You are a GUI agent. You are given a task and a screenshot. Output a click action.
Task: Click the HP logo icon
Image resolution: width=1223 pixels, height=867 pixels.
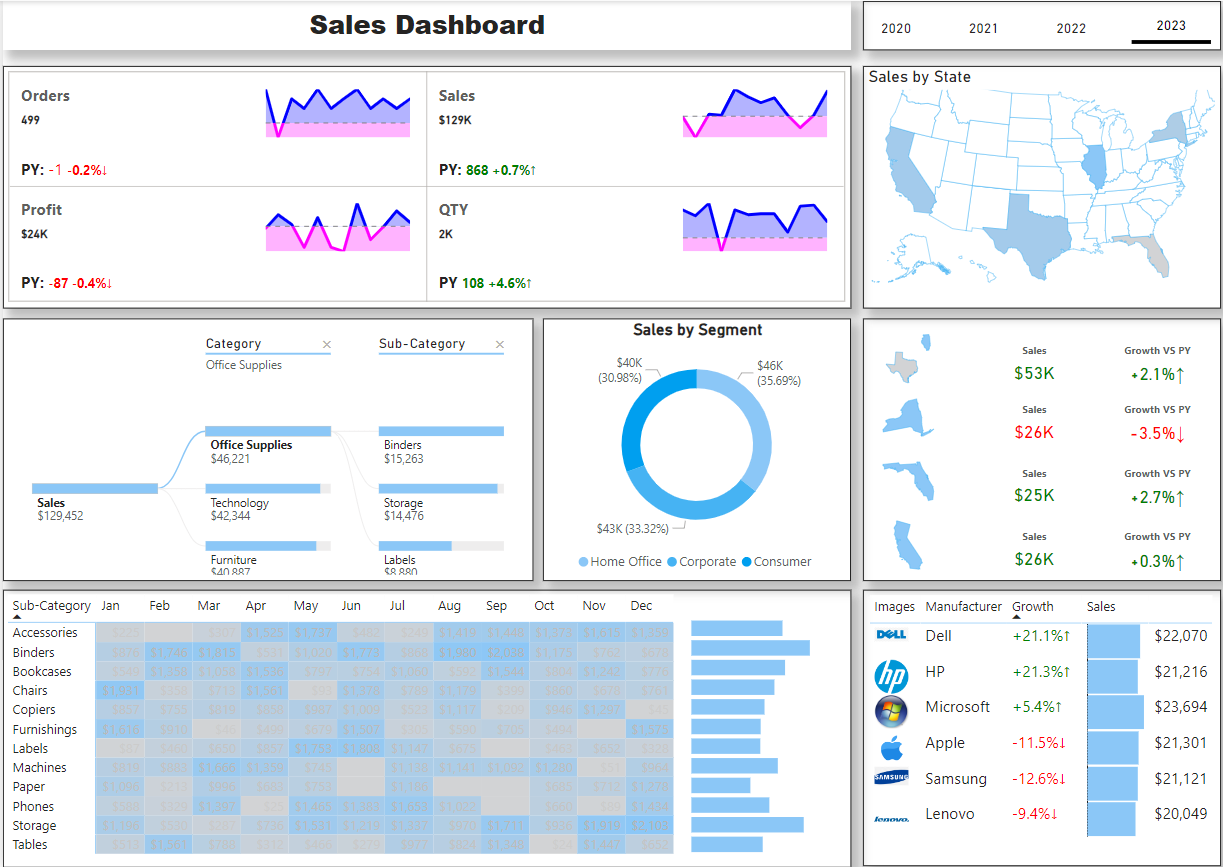[890, 676]
